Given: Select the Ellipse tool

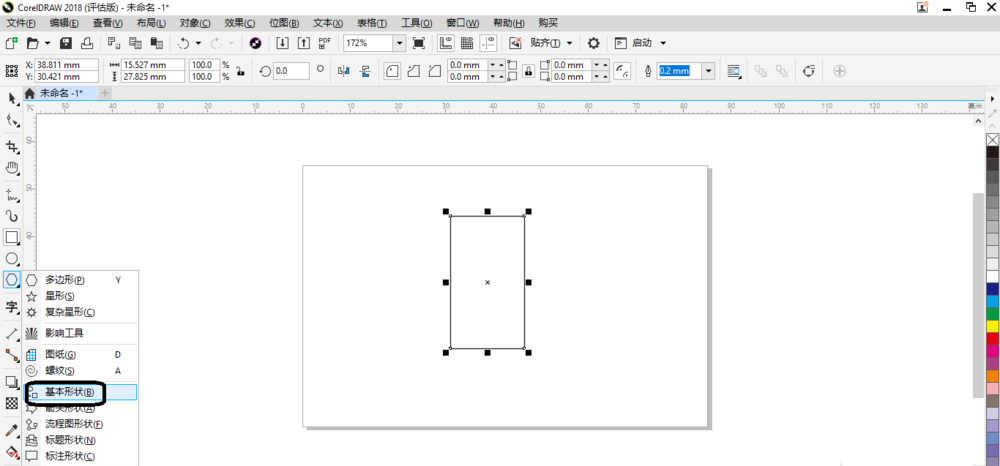Looking at the screenshot, I should click(11, 258).
